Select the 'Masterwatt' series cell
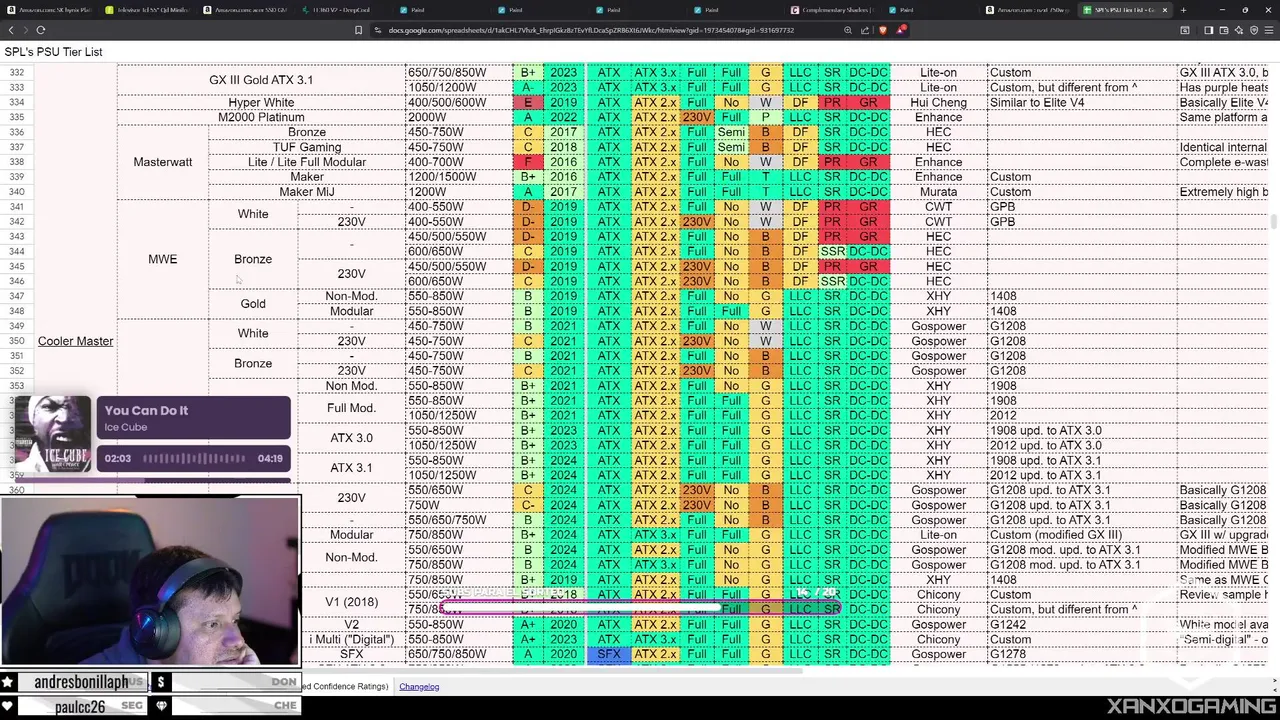 pyautogui.click(x=162, y=162)
